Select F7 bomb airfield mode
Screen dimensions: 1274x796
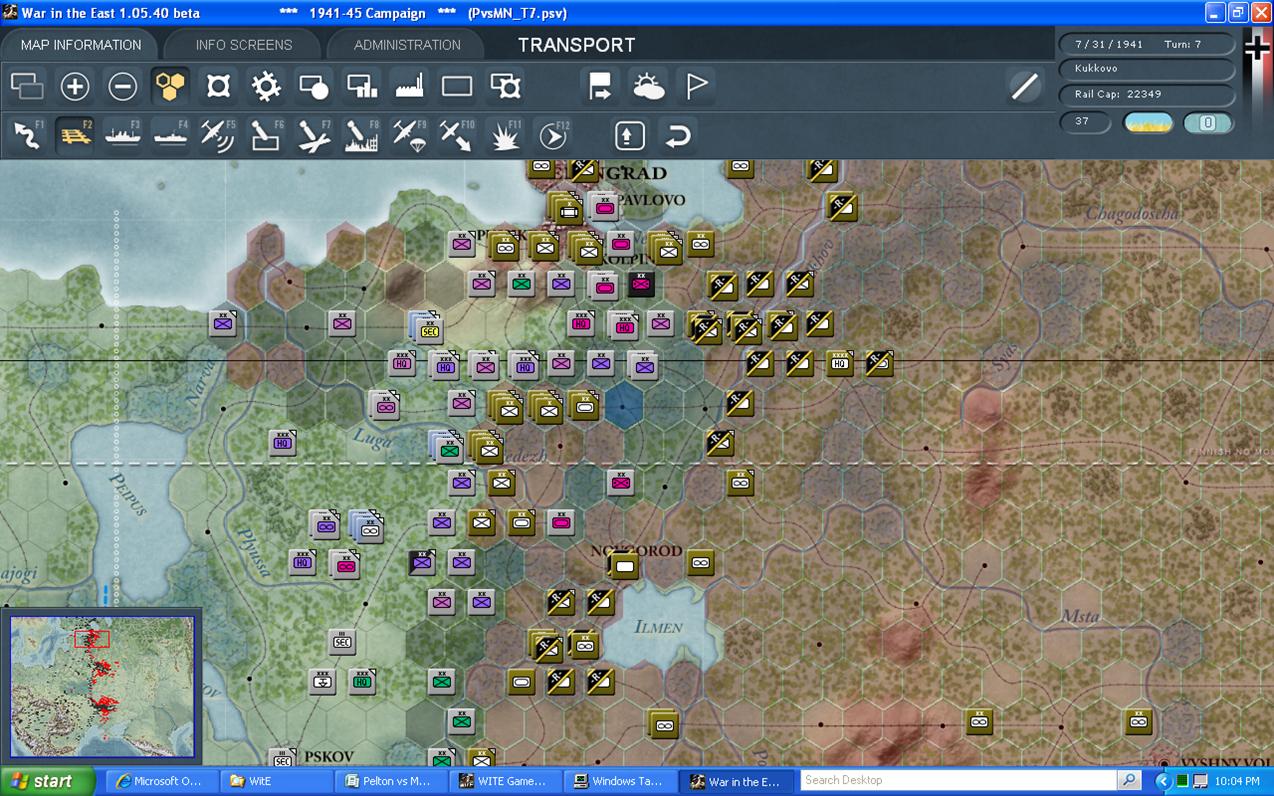point(314,135)
